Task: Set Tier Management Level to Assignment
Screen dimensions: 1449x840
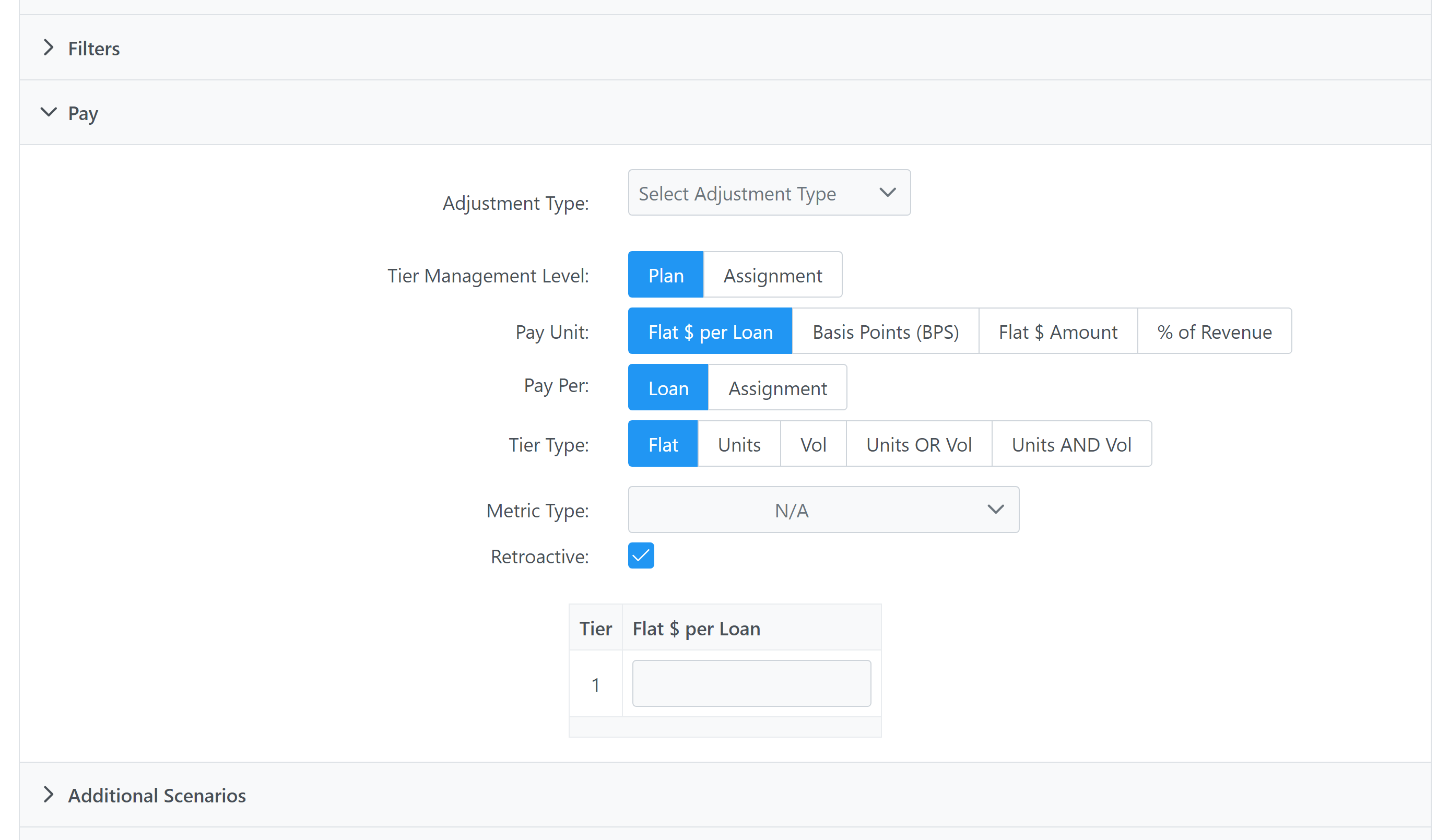Action: click(772, 275)
